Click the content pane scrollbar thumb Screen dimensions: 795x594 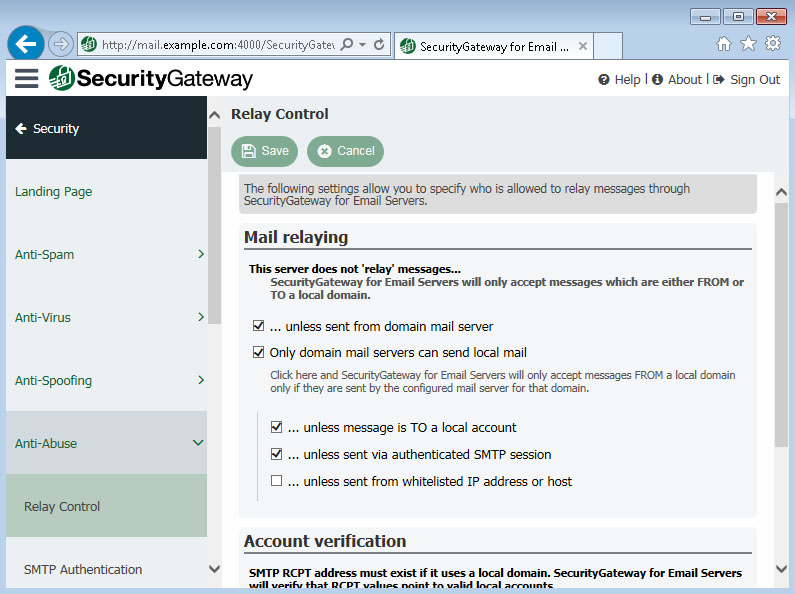click(x=781, y=324)
